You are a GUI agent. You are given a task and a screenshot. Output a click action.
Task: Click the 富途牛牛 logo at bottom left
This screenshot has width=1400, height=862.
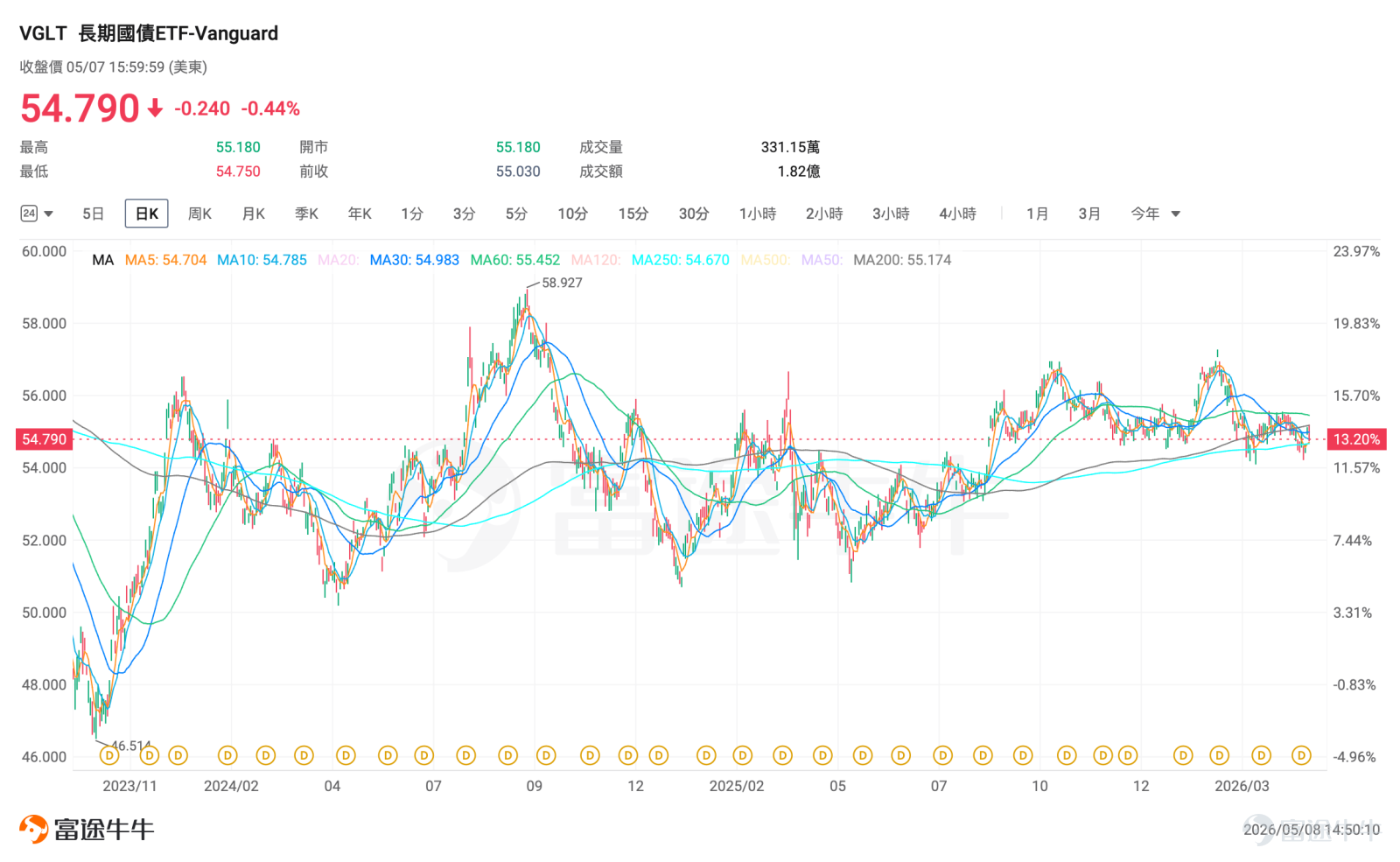(87, 829)
